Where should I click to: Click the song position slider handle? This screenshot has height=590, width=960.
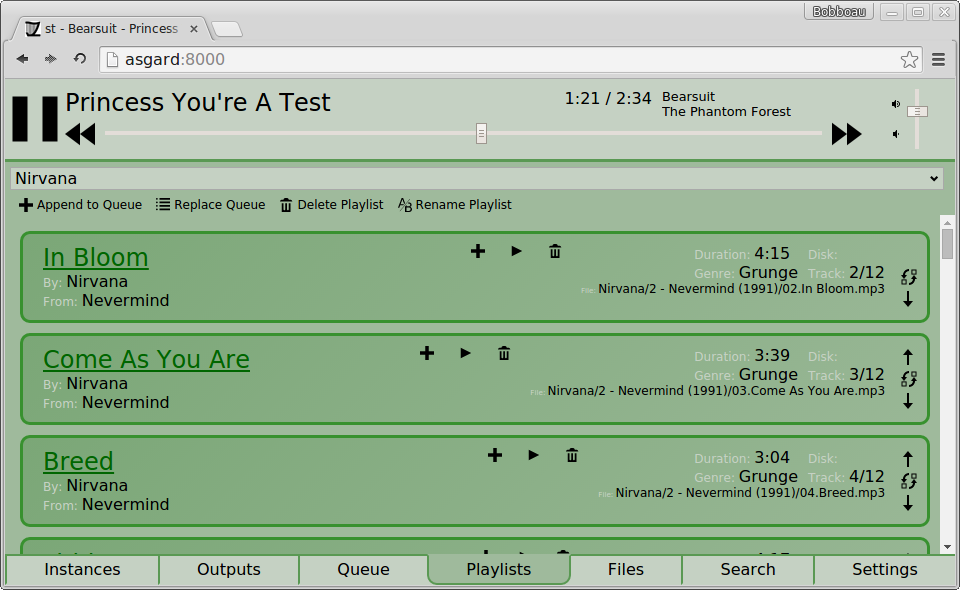pos(481,133)
